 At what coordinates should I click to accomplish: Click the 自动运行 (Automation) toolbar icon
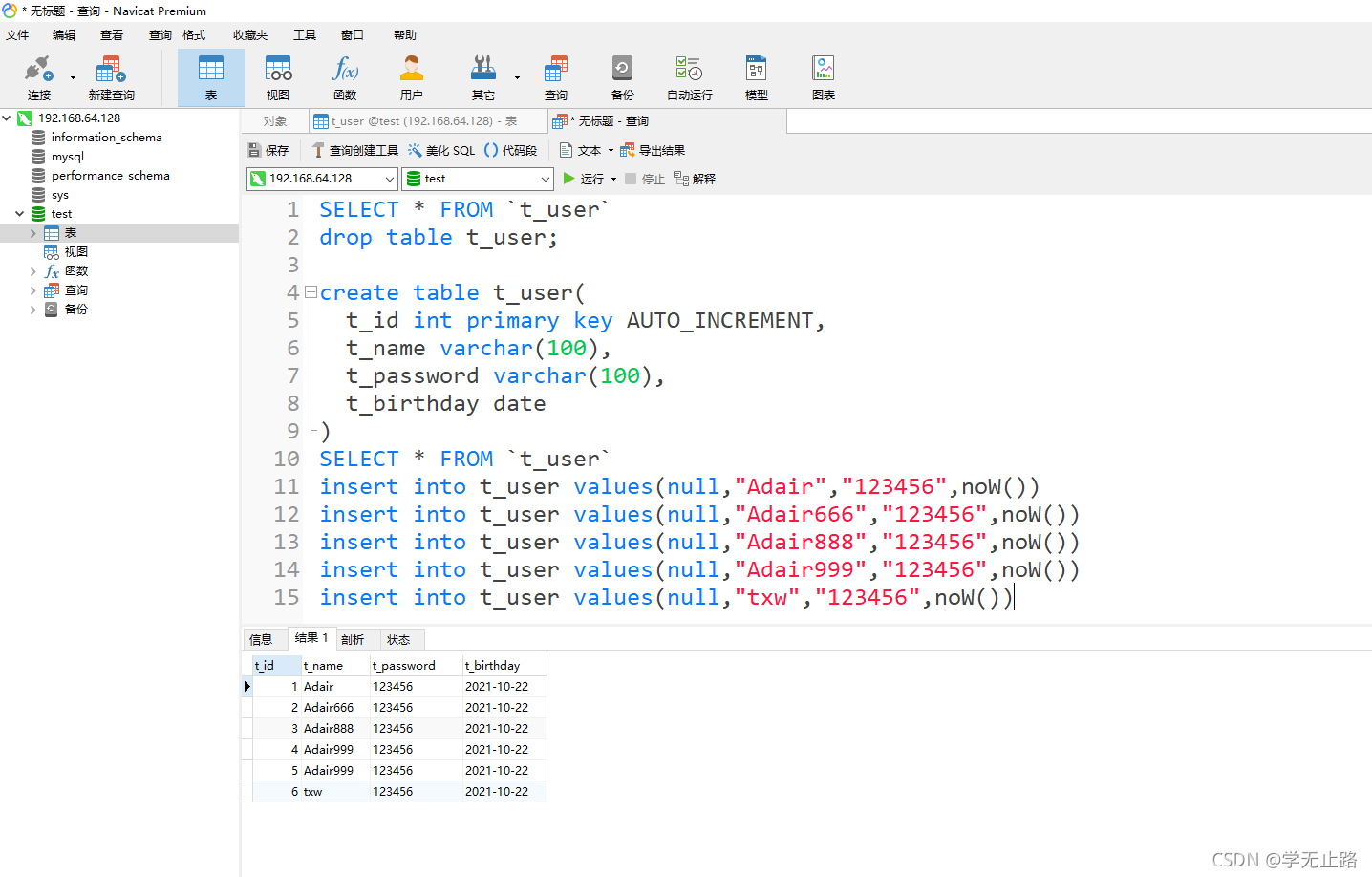tap(690, 77)
